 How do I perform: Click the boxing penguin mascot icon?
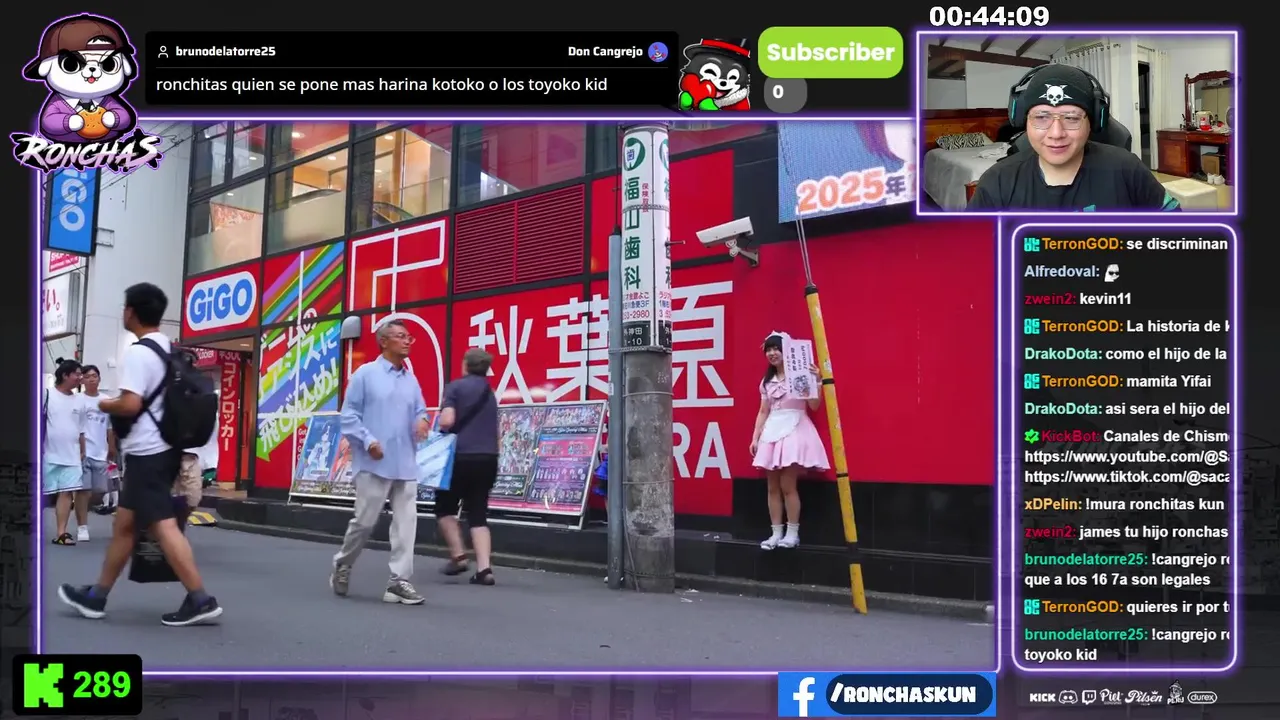click(714, 74)
